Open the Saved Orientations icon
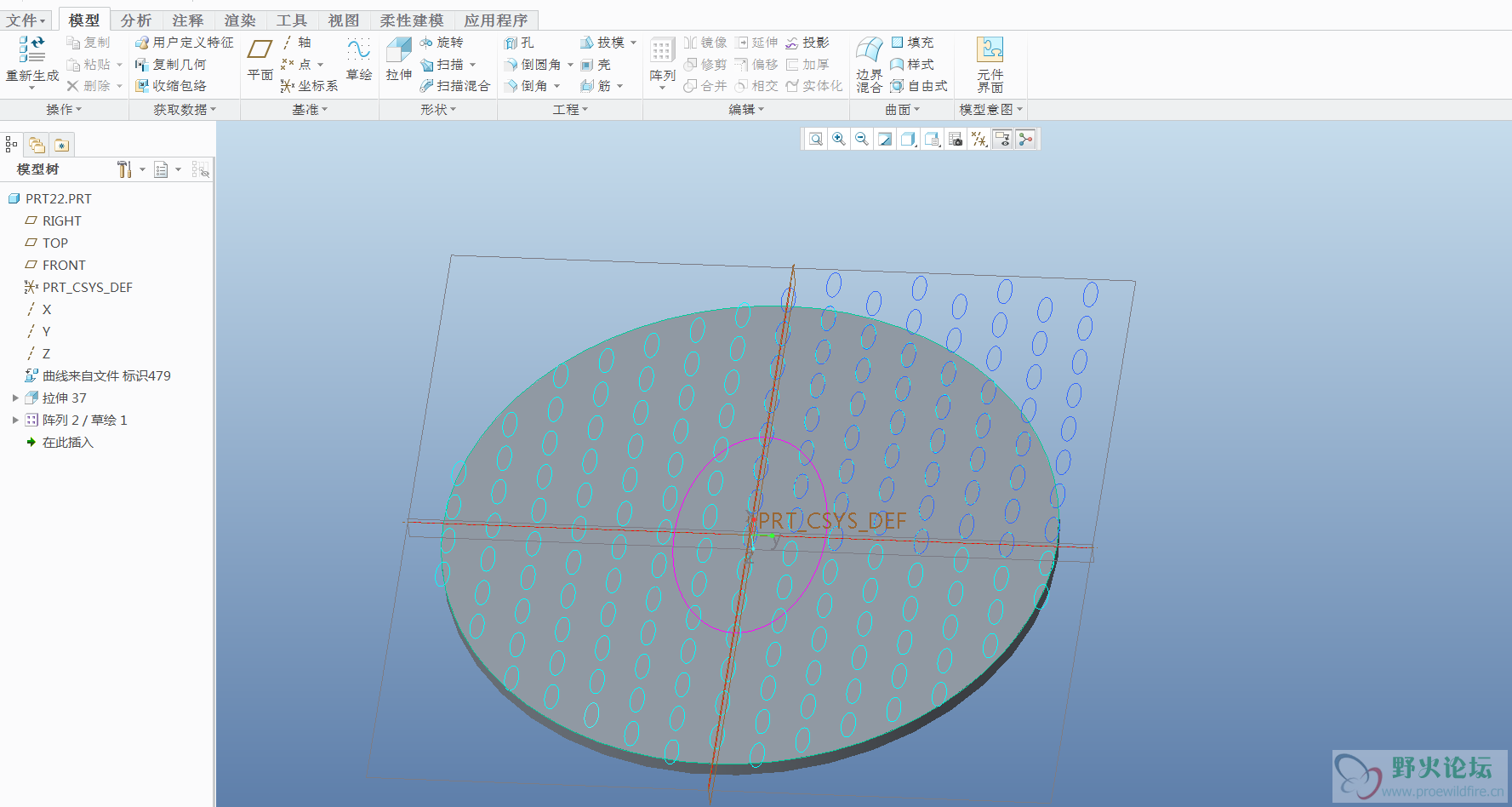The image size is (1512, 807). 933,140
